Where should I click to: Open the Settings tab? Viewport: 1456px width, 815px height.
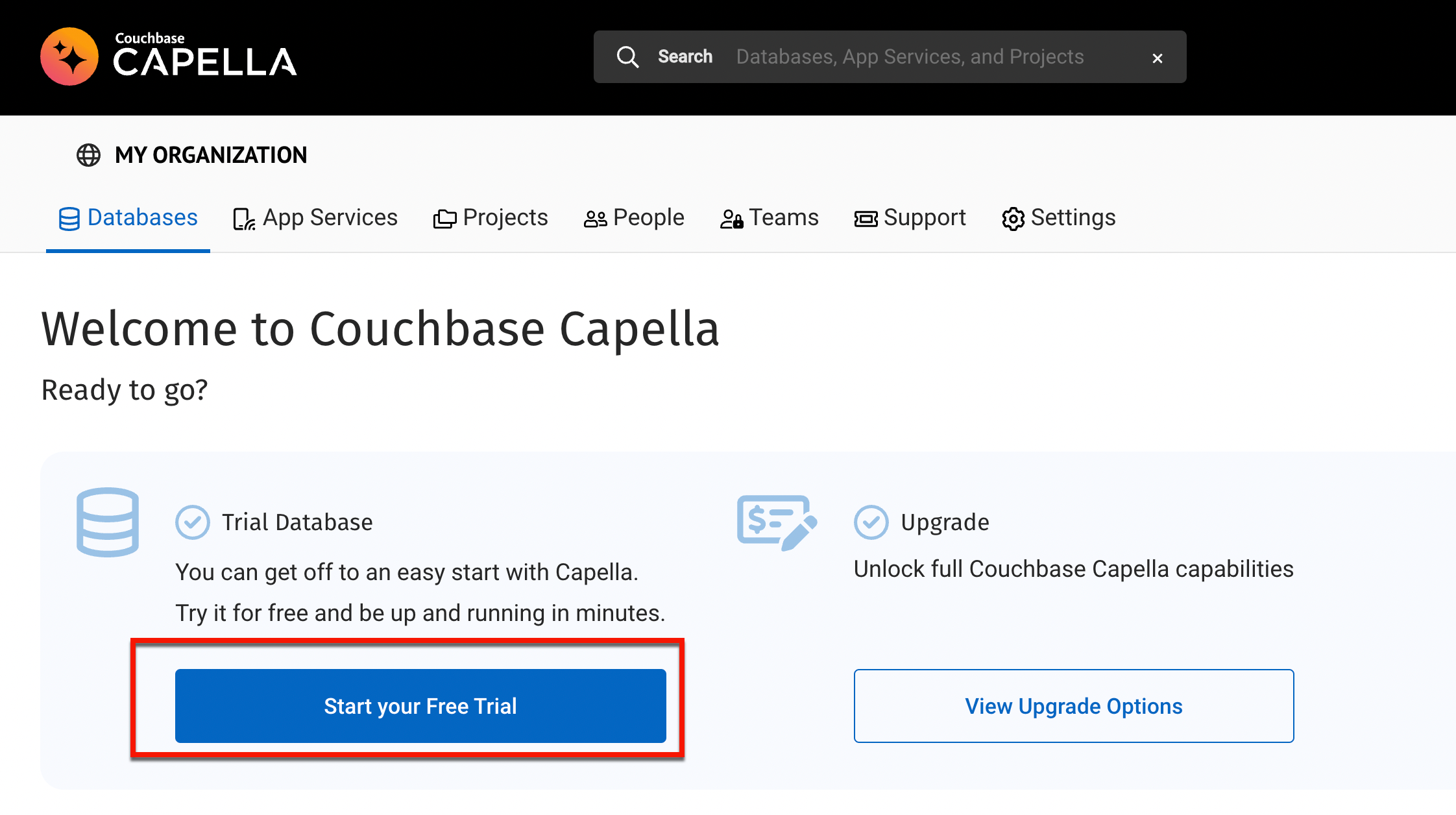1058,218
